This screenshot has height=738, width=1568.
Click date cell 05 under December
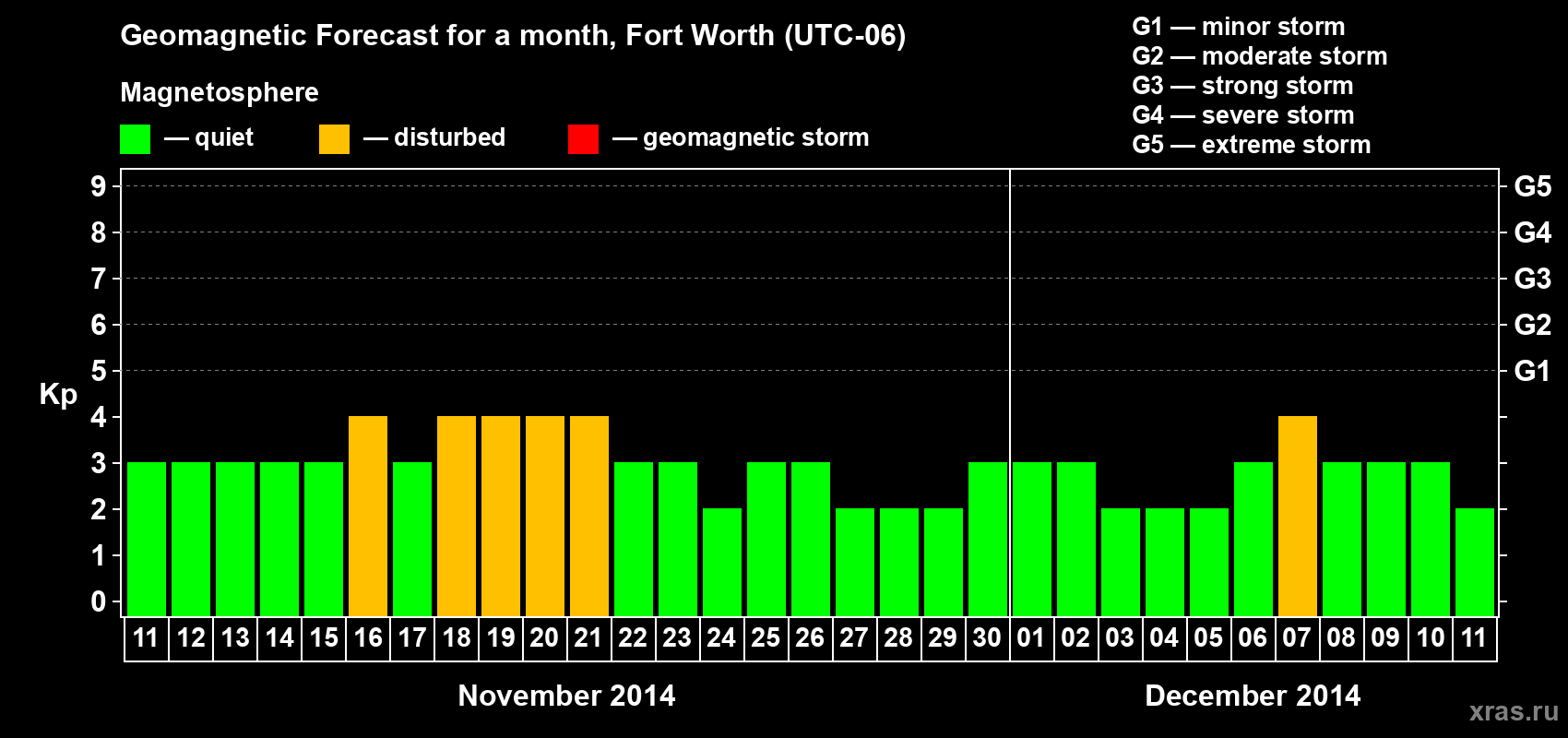pos(1209,638)
